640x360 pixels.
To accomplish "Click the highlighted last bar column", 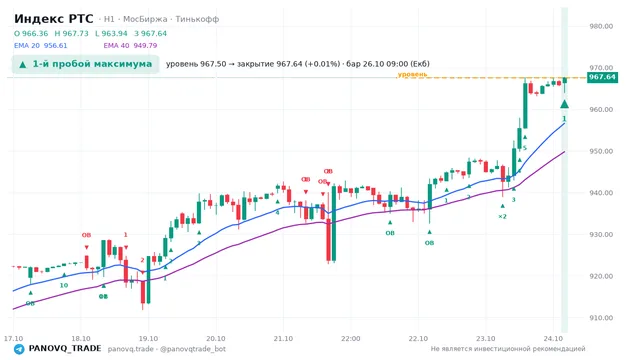I will coord(564,169).
